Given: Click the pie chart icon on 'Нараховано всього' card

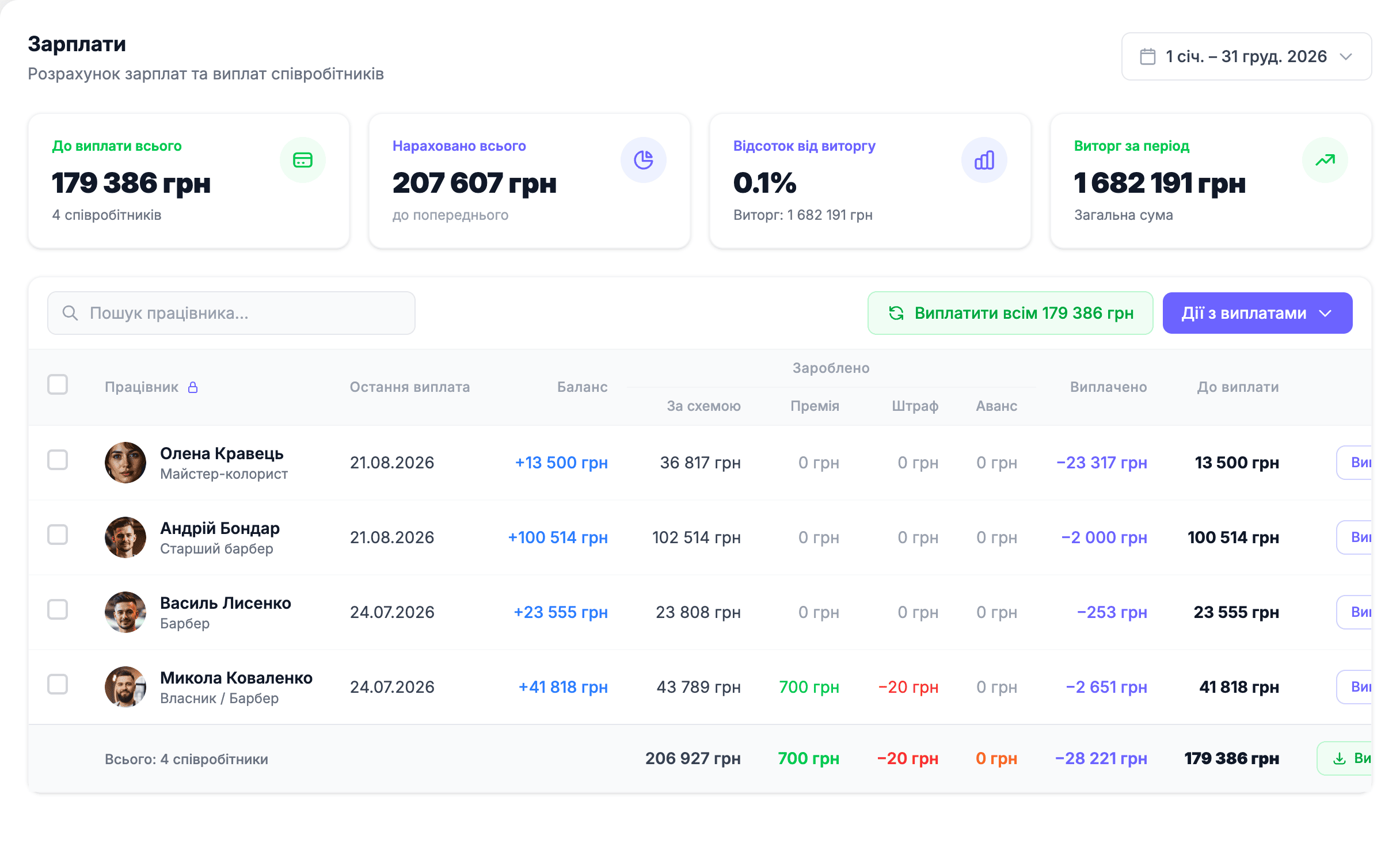Looking at the screenshot, I should [x=644, y=160].
